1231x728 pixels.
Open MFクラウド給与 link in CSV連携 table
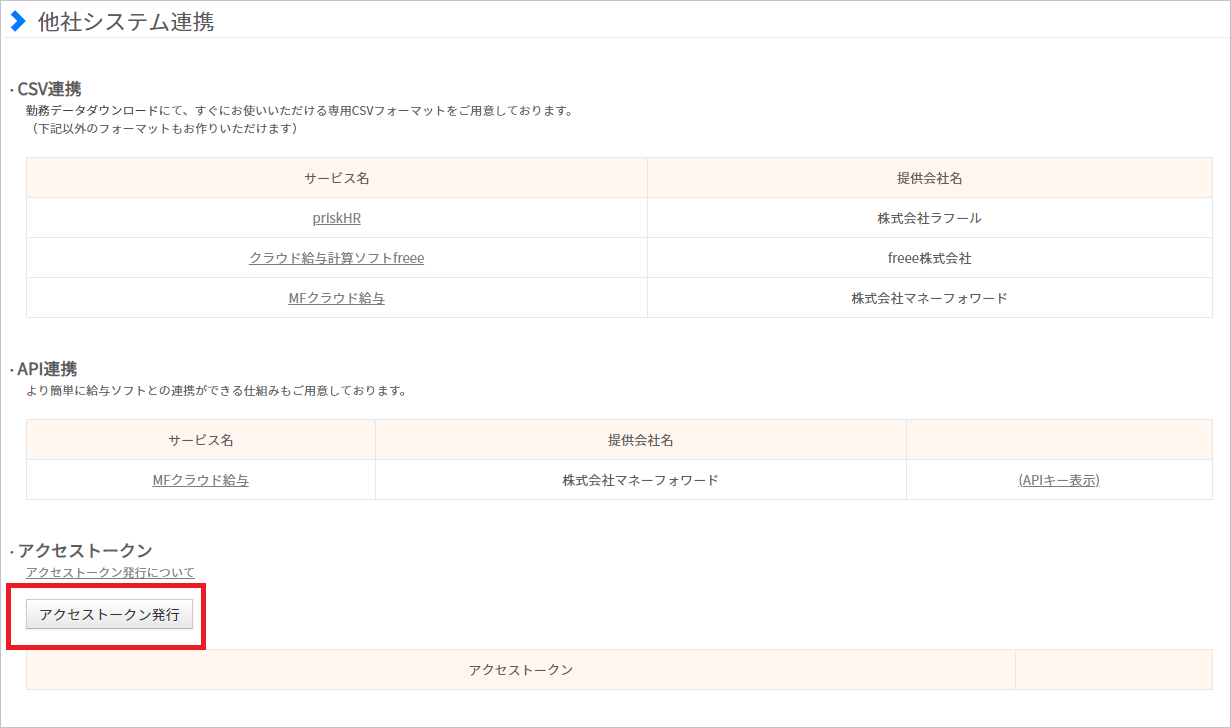(x=336, y=298)
